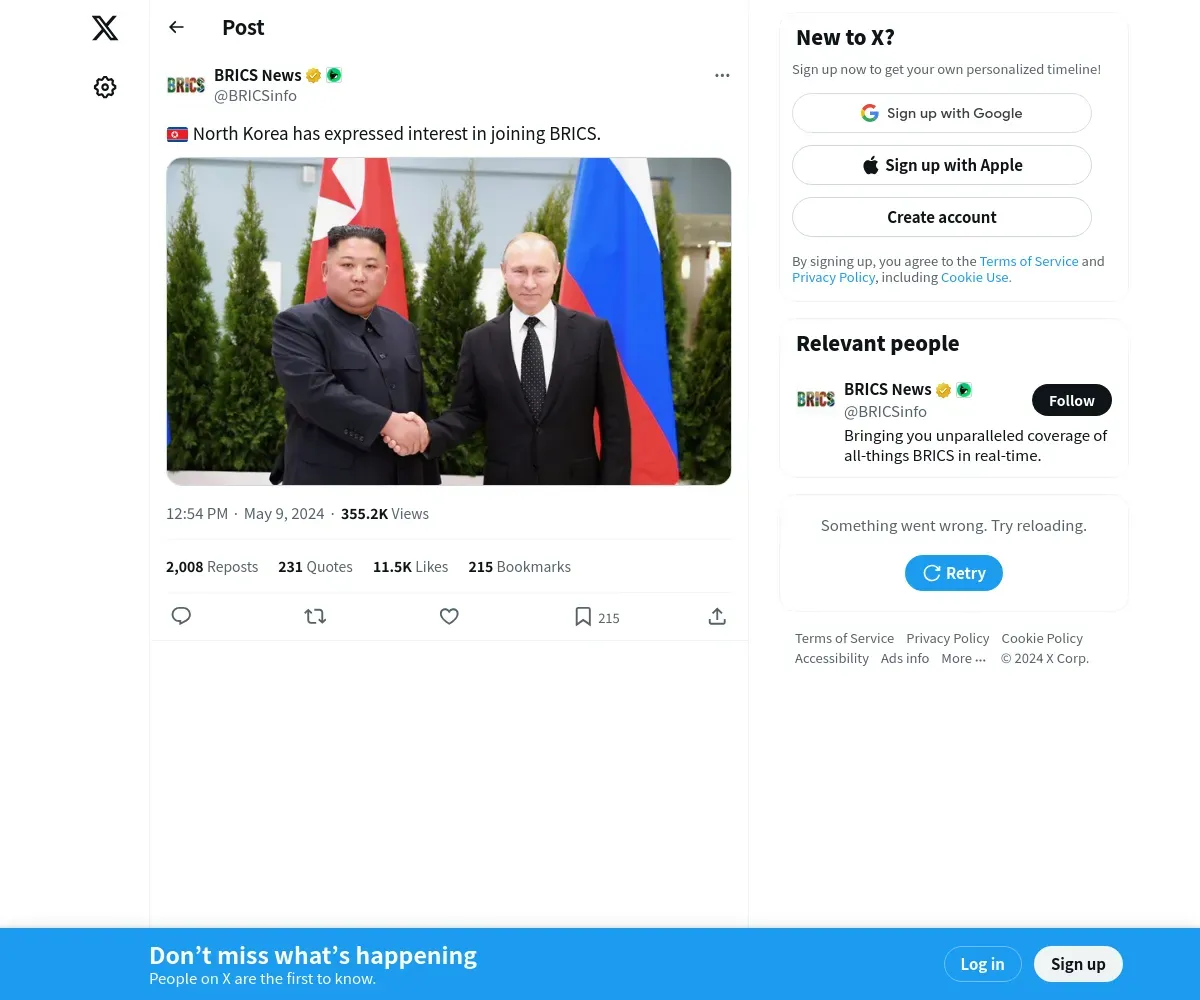Click the share upload icon under post

click(717, 616)
